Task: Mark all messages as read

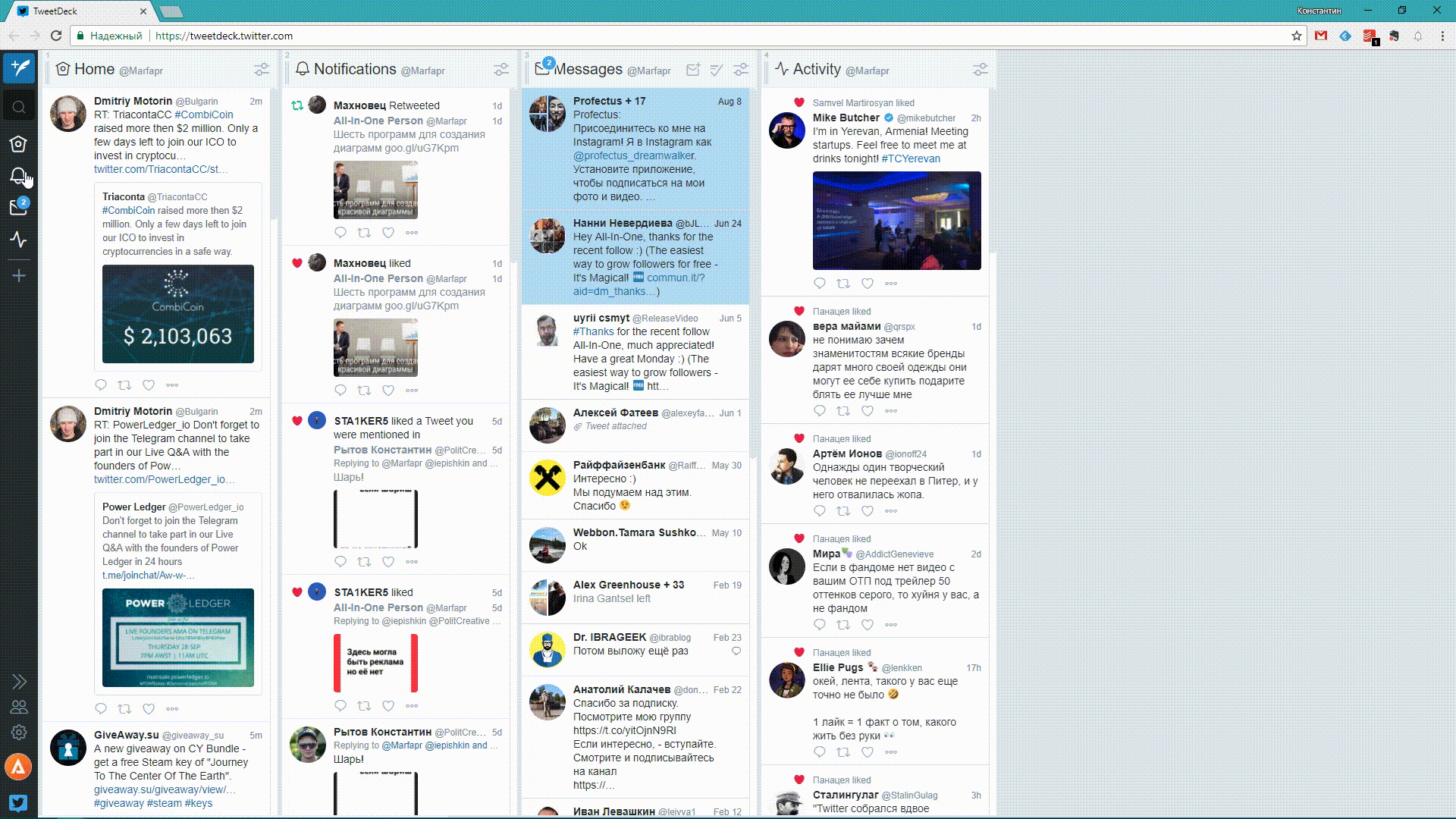Action: (716, 70)
